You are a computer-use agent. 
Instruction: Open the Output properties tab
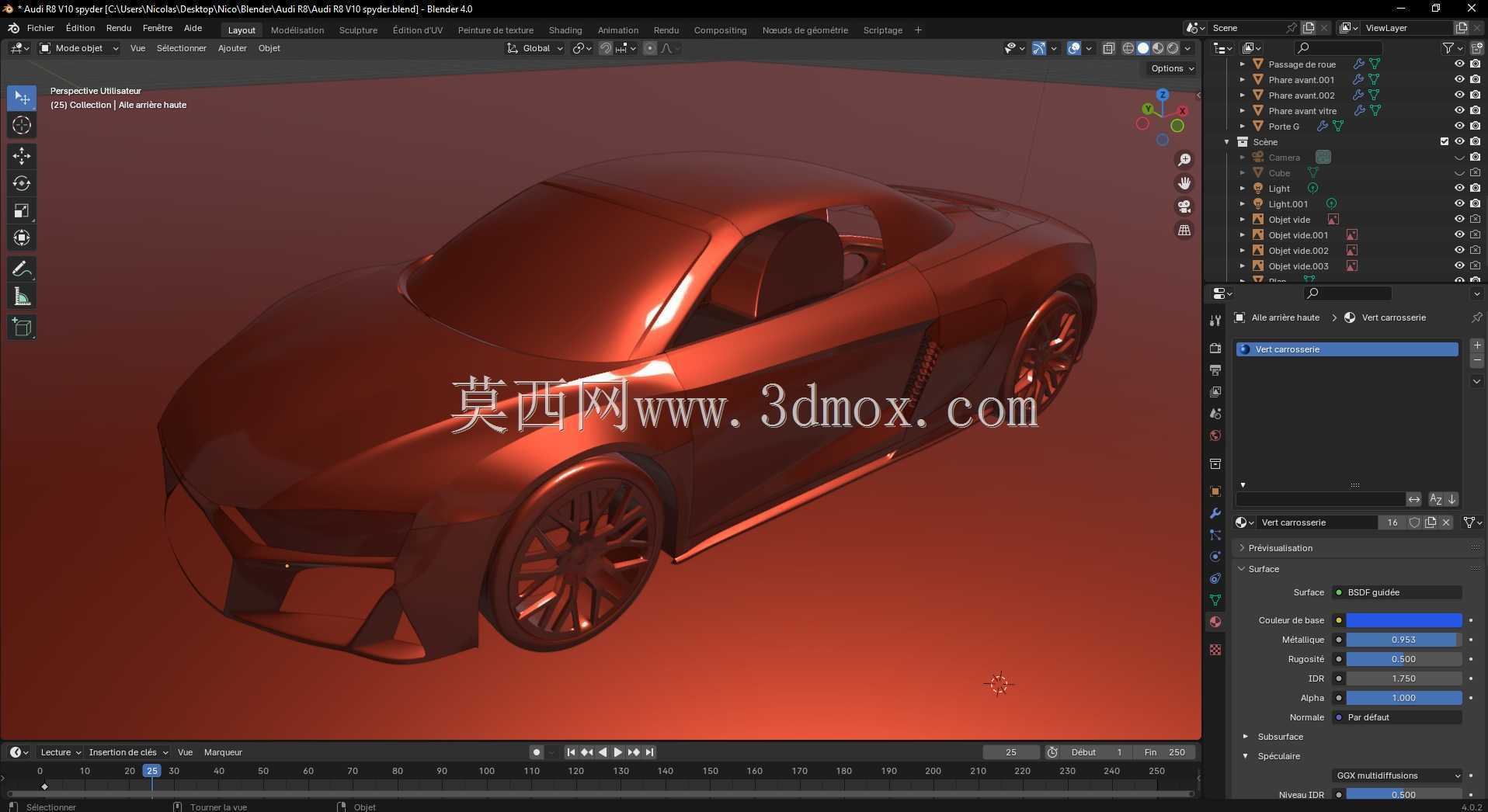click(x=1215, y=370)
